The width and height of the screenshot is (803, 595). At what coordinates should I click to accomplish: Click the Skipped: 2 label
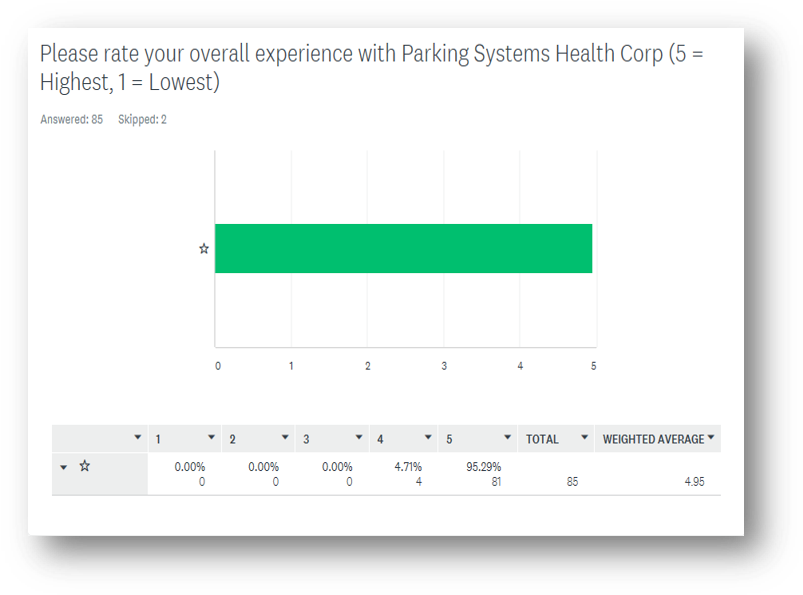142,120
